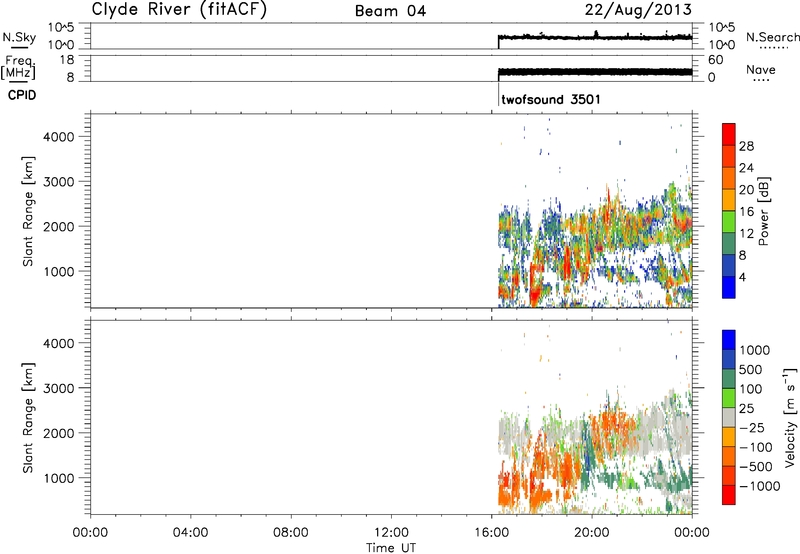Select the "Freq. [MHz]" axis label
Screen dimensions: 800x554
[x=19, y=67]
